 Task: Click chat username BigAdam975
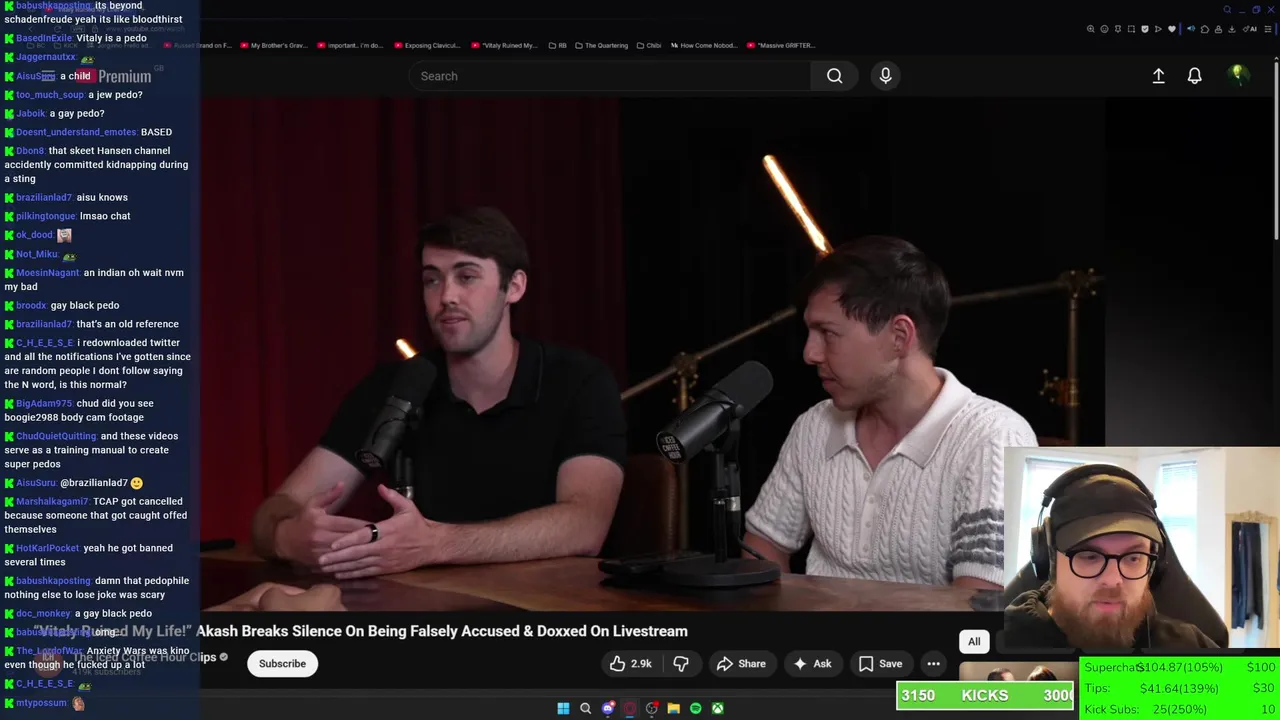point(44,404)
